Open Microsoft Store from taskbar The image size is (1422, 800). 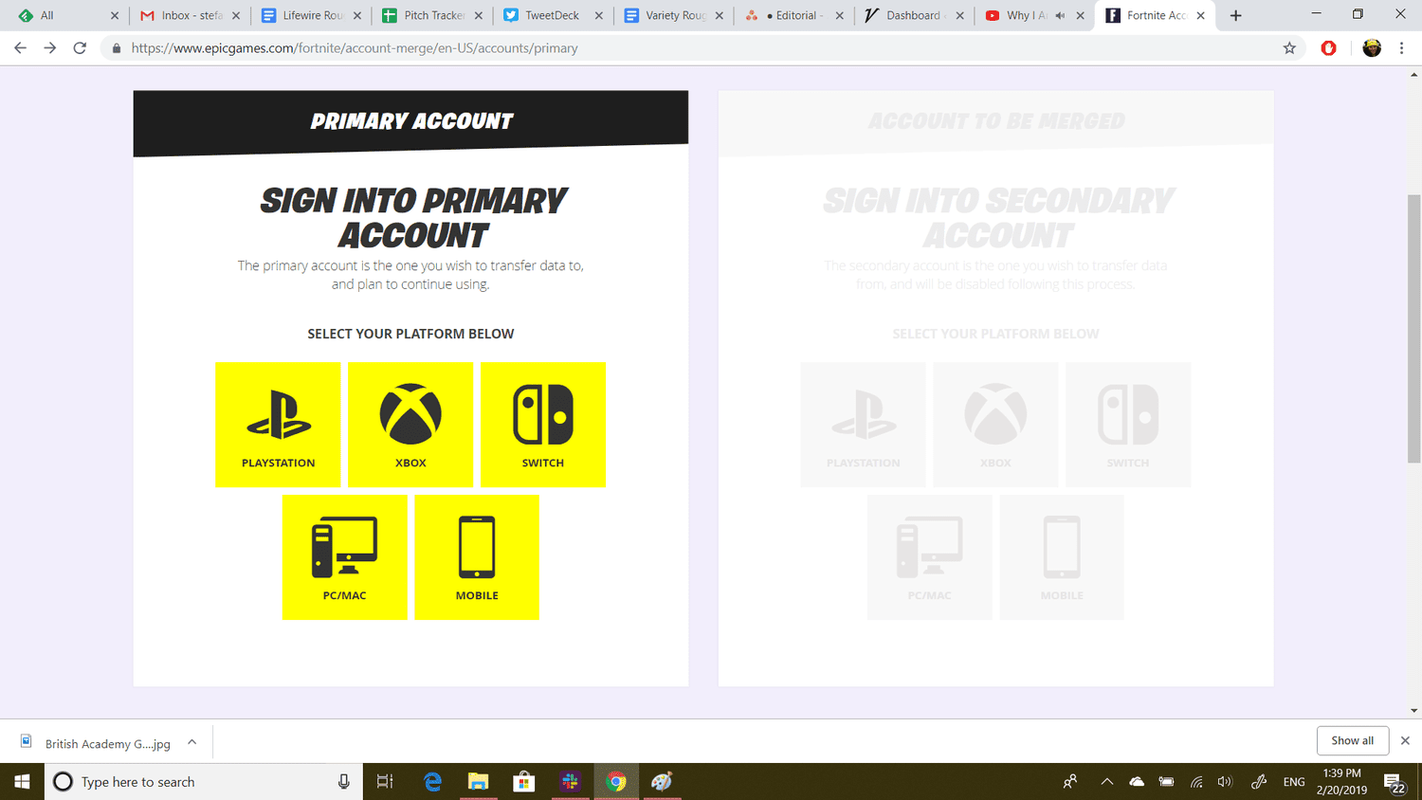(524, 782)
